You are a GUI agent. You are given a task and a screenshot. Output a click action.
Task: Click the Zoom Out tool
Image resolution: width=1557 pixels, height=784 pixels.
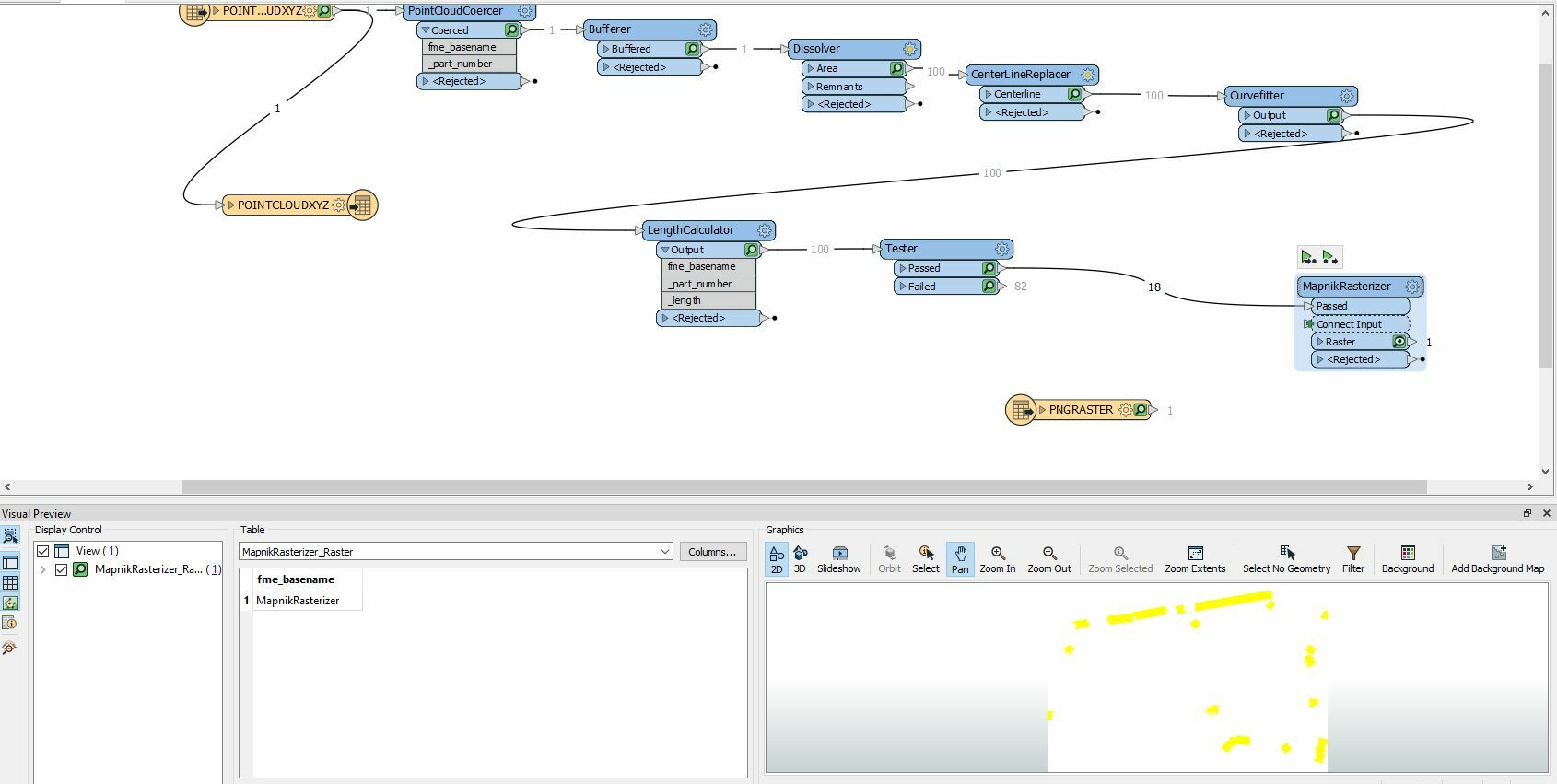pyautogui.click(x=1049, y=558)
